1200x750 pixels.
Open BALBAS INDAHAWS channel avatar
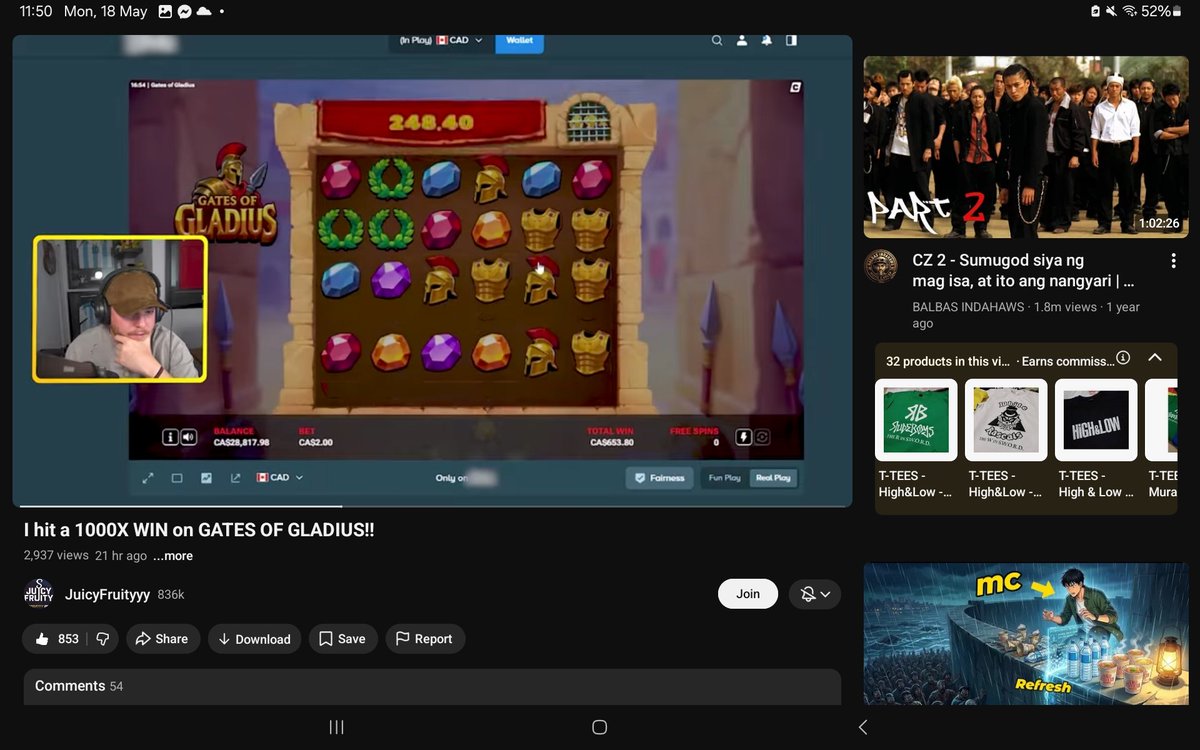click(881, 266)
